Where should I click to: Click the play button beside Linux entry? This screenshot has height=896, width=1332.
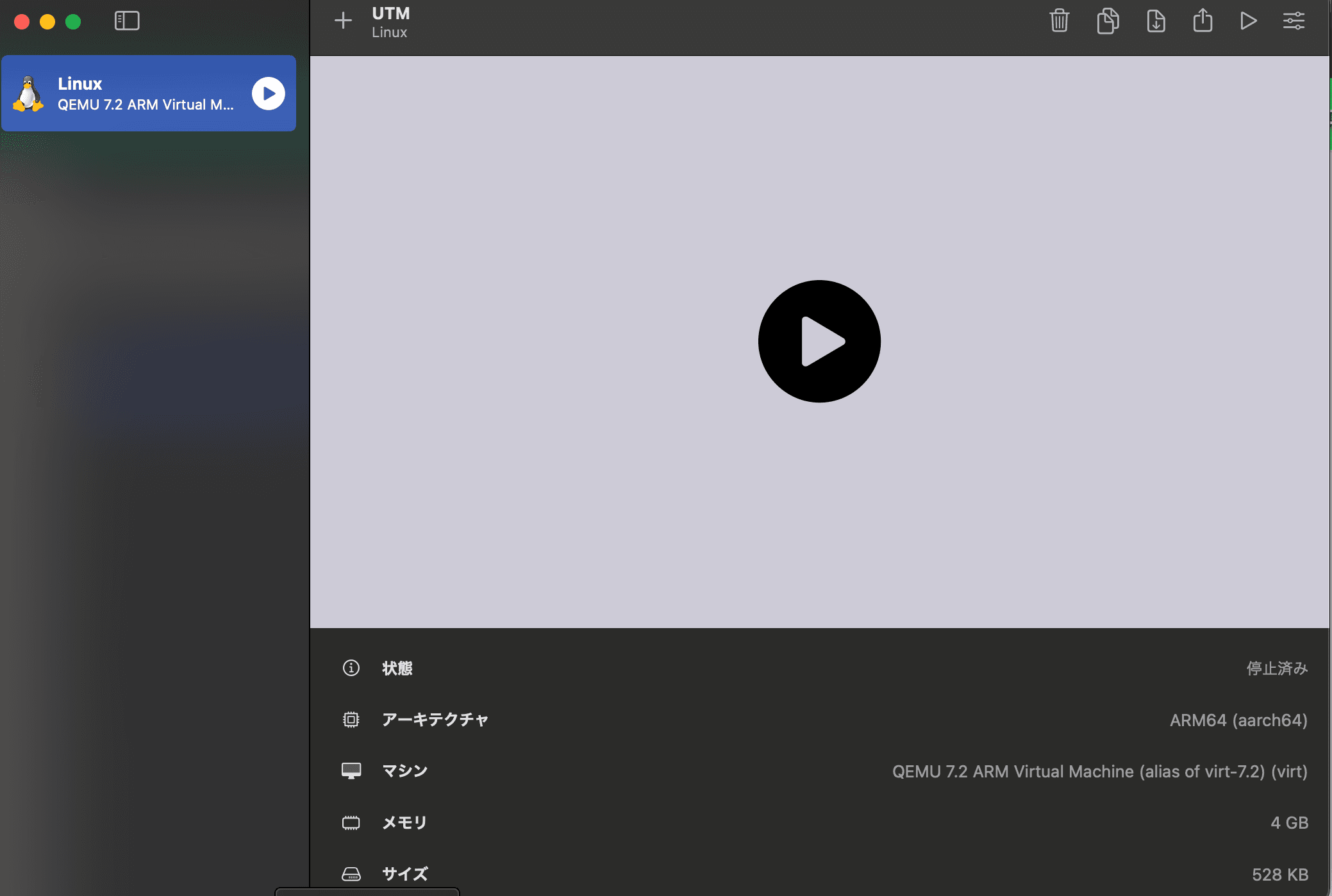point(268,94)
